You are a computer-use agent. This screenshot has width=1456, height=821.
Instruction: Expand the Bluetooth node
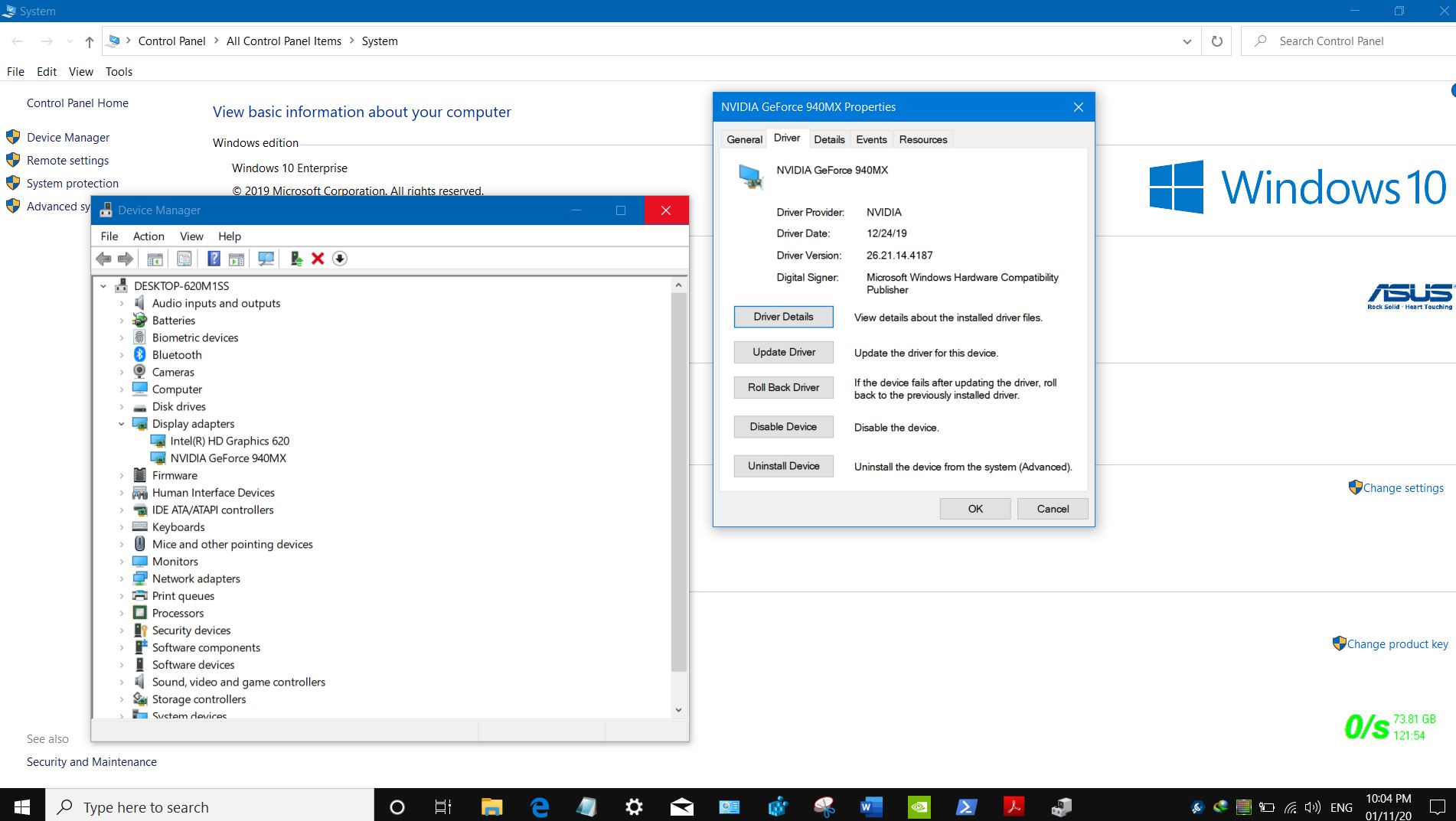[122, 355]
